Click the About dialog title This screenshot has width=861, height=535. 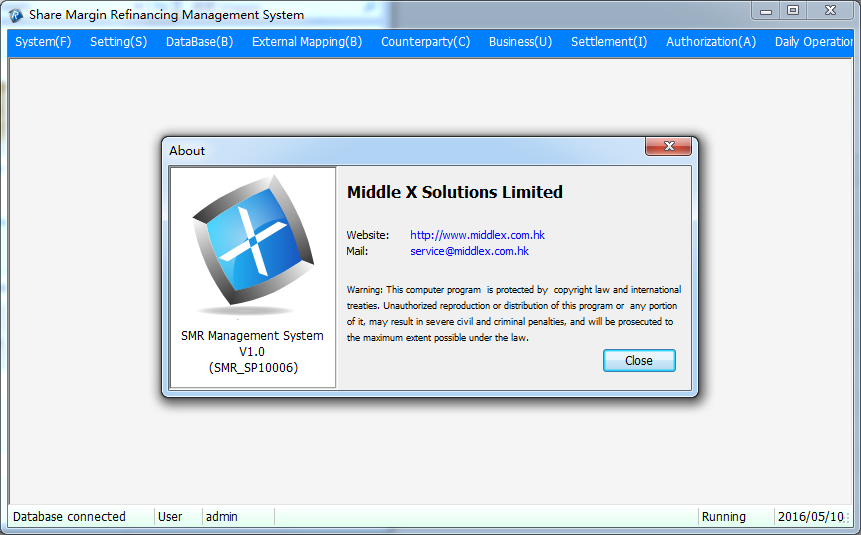[187, 151]
